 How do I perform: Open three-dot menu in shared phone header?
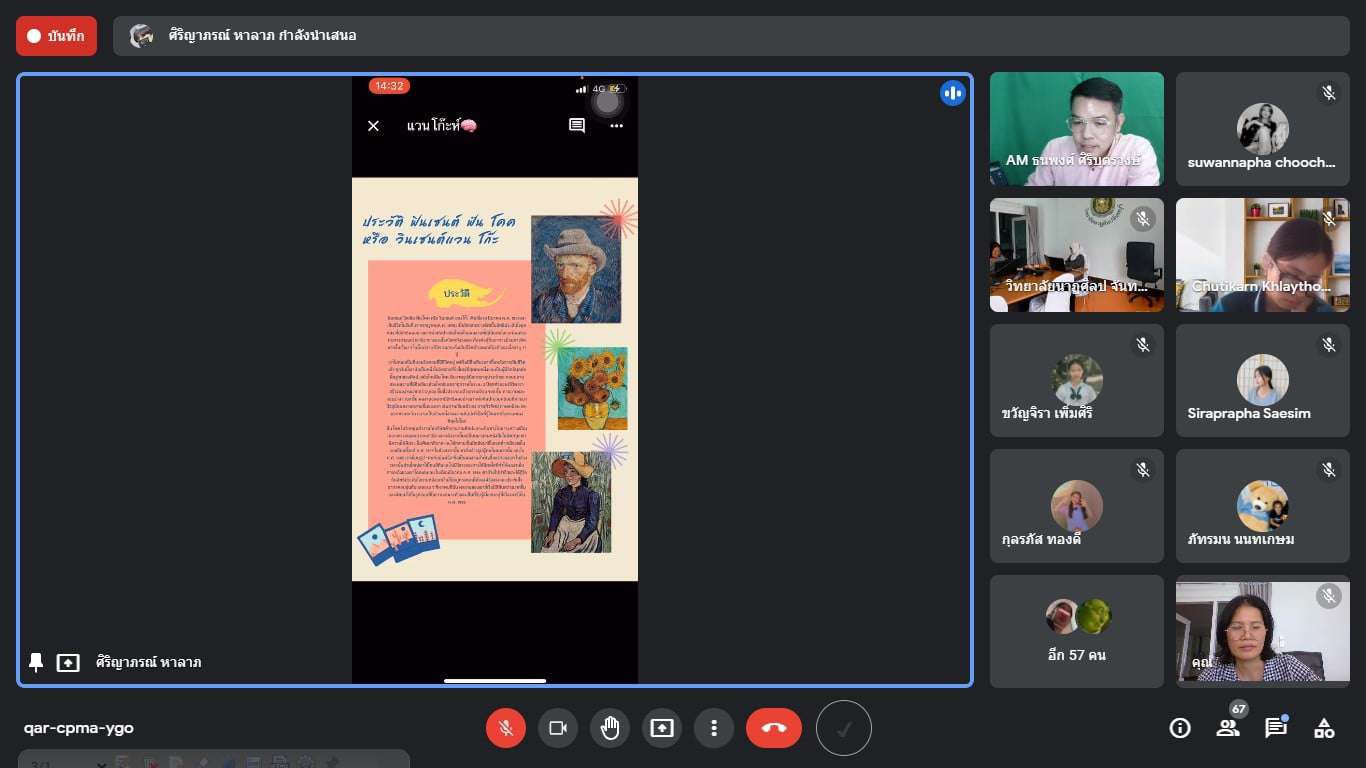click(616, 126)
